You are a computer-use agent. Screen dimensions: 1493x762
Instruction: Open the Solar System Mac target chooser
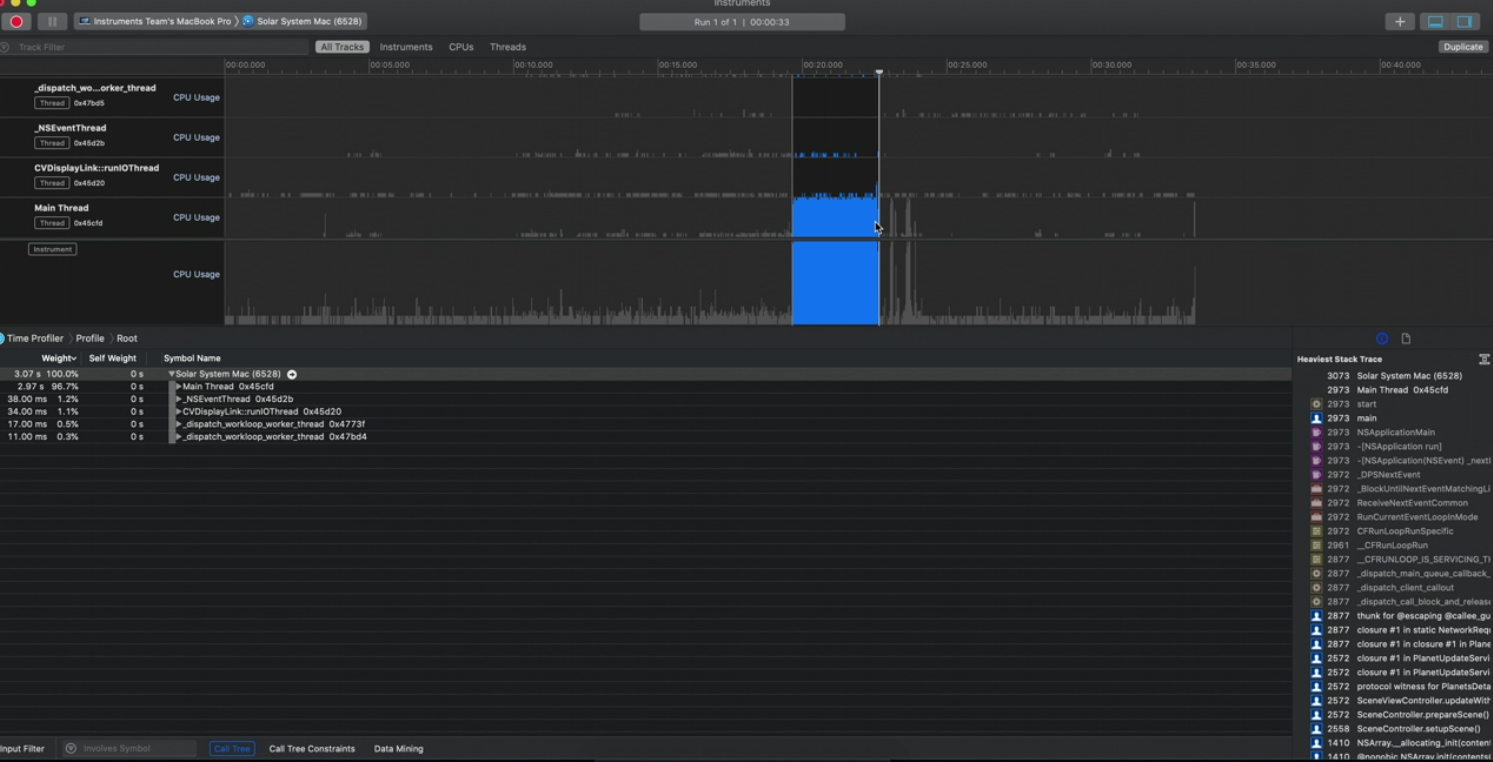click(x=302, y=21)
